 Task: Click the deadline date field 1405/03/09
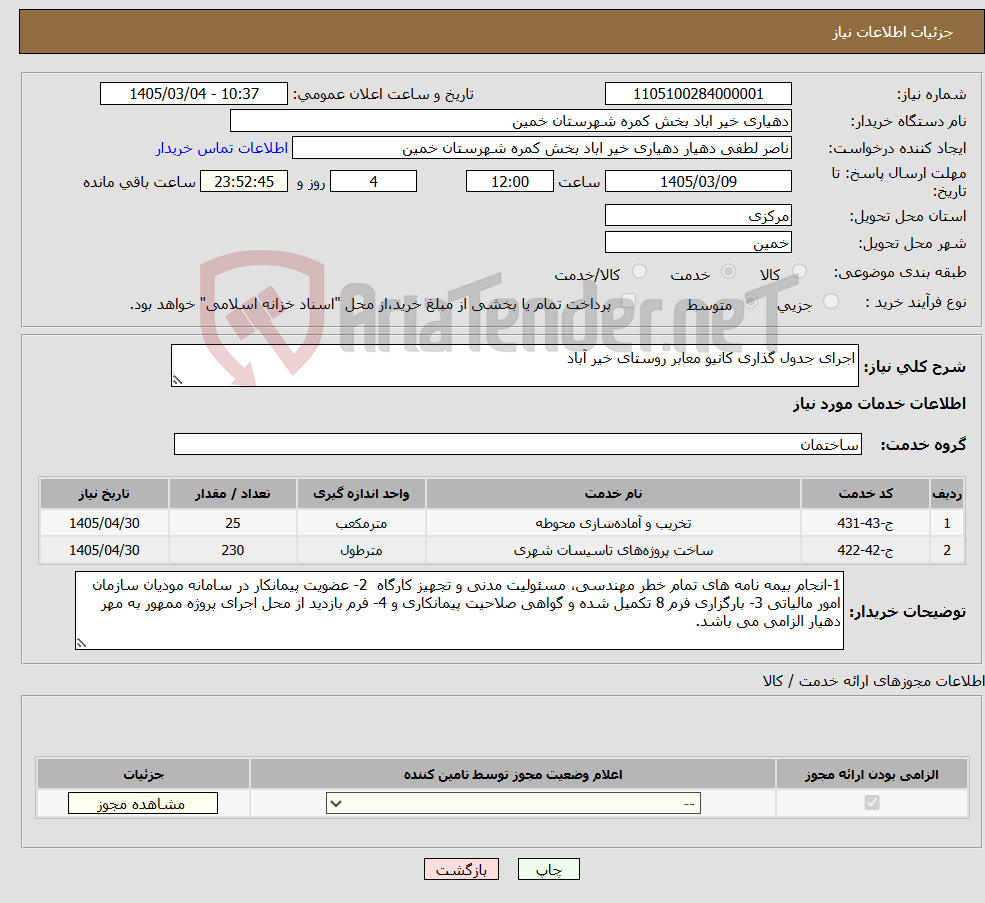coord(698,182)
